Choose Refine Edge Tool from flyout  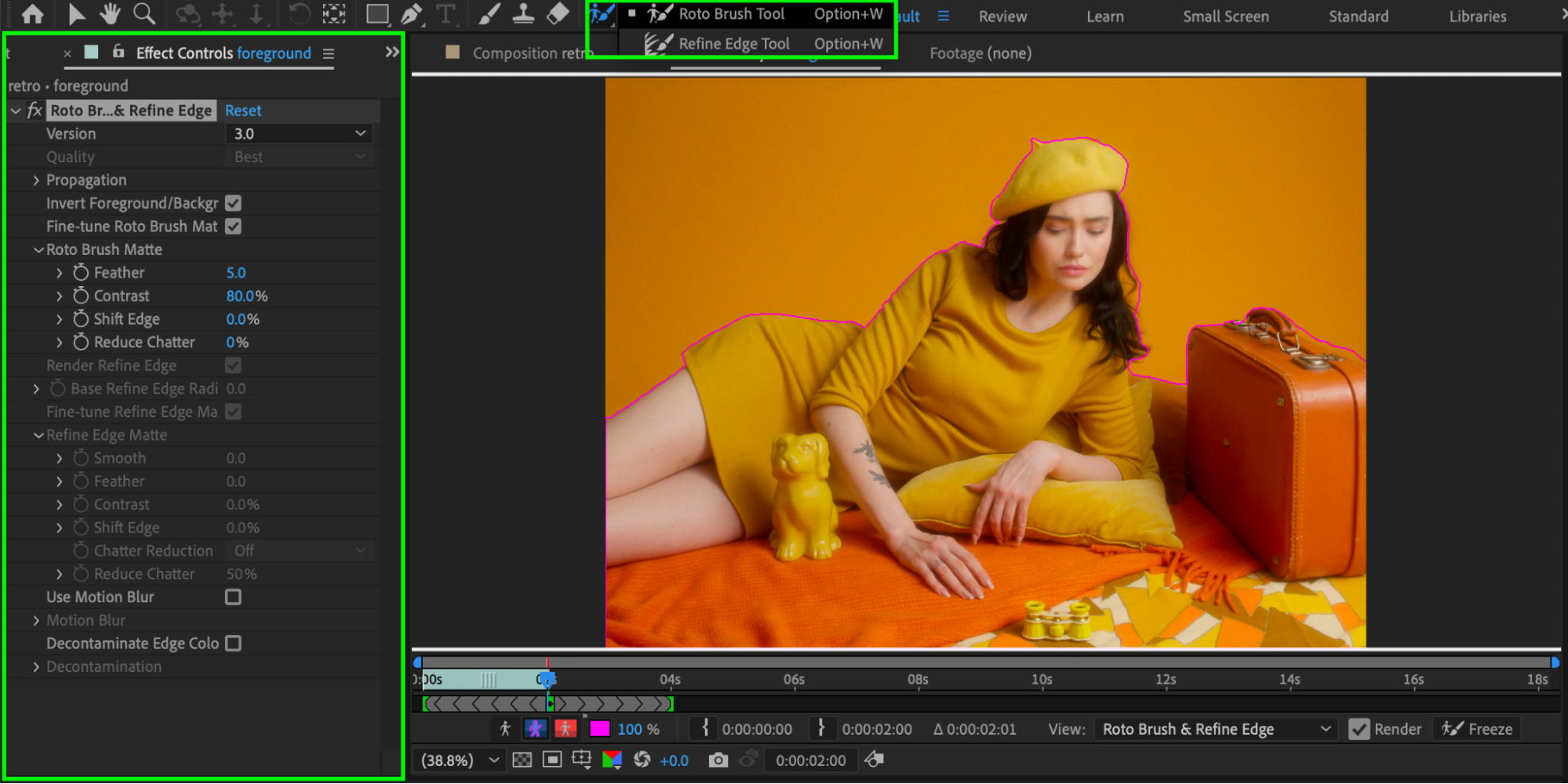coord(733,44)
